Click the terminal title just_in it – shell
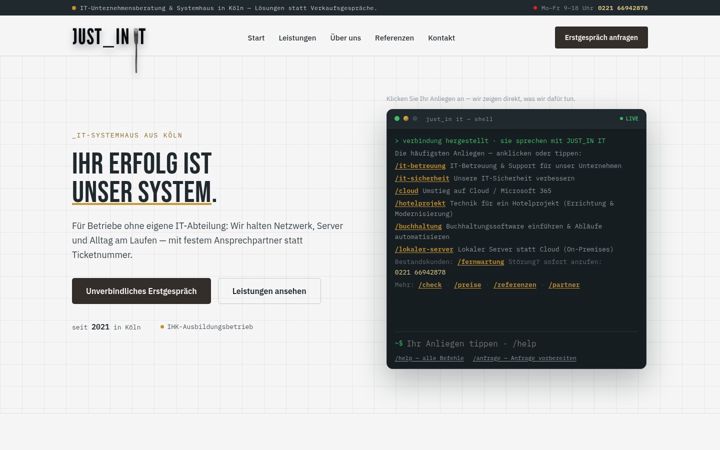 [459, 119]
